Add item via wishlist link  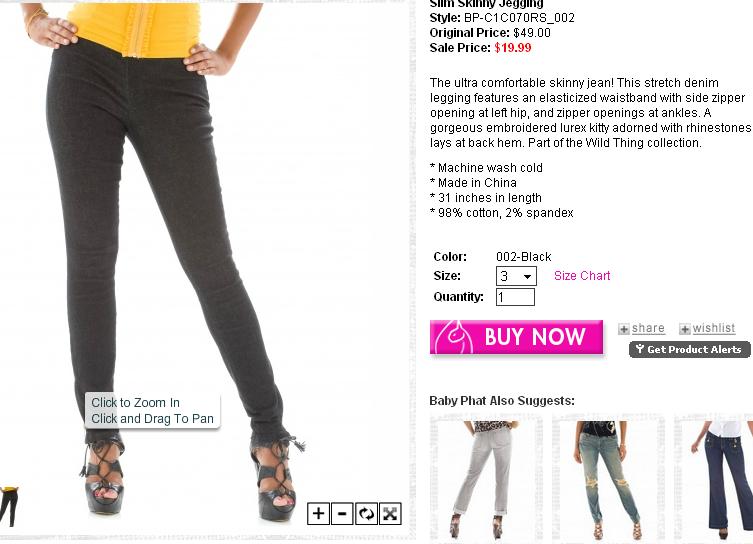714,328
